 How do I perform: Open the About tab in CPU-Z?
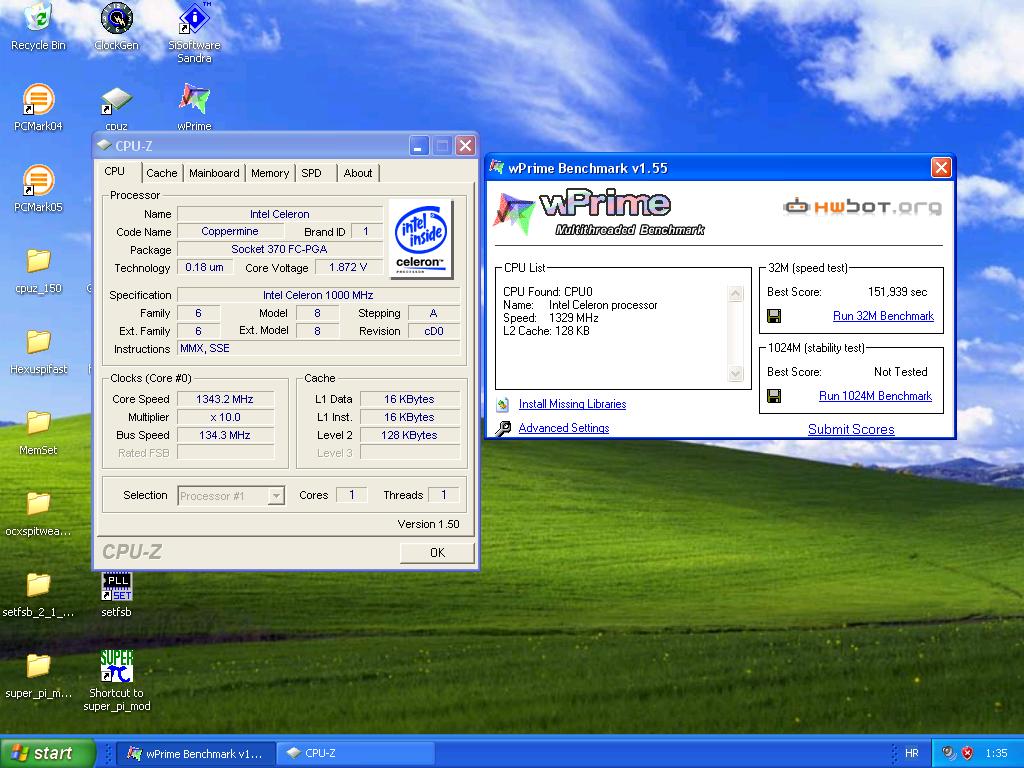pos(358,173)
